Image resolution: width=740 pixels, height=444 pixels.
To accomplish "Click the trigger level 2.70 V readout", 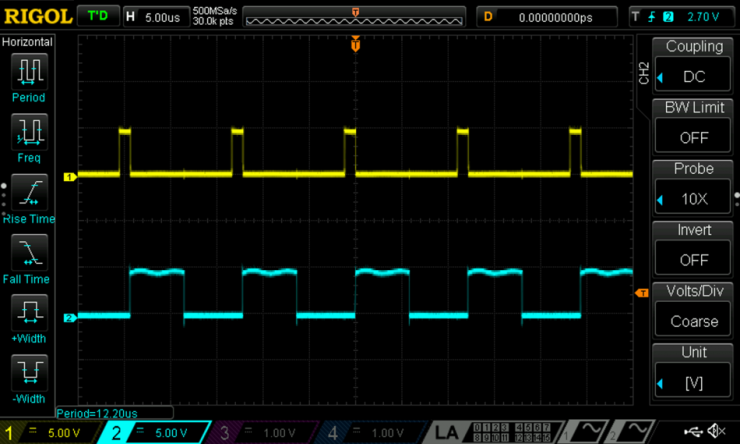I will tap(703, 17).
